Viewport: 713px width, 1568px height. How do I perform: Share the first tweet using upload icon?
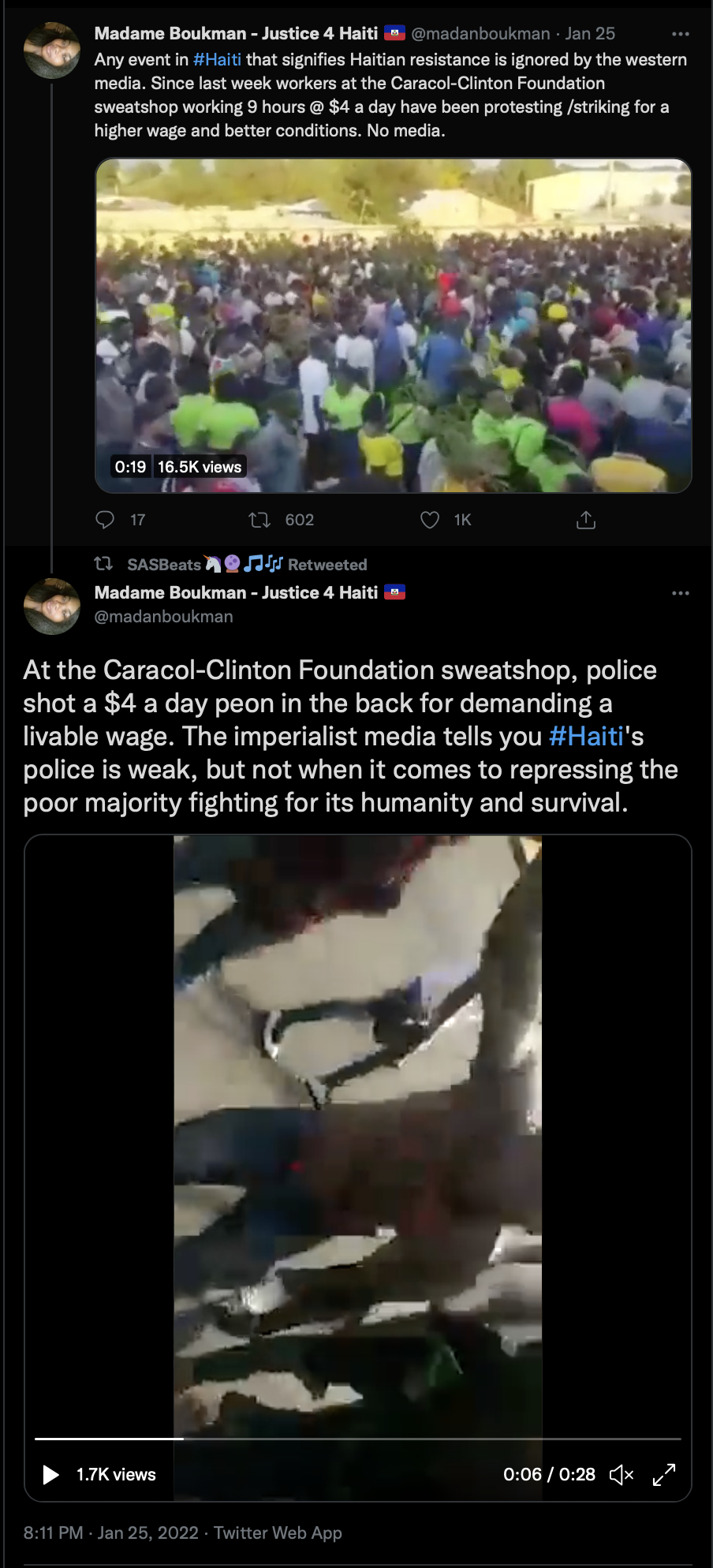coord(586,520)
